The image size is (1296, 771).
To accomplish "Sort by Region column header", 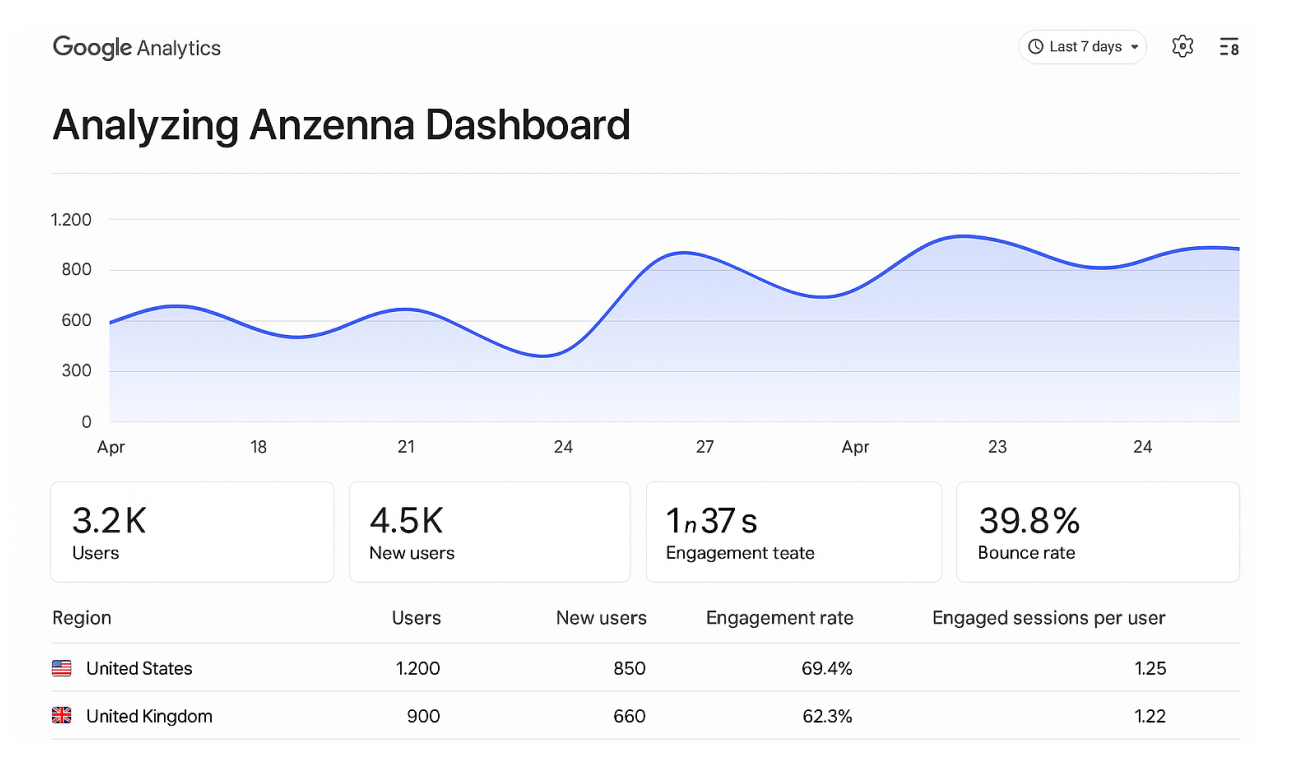I will tap(82, 618).
